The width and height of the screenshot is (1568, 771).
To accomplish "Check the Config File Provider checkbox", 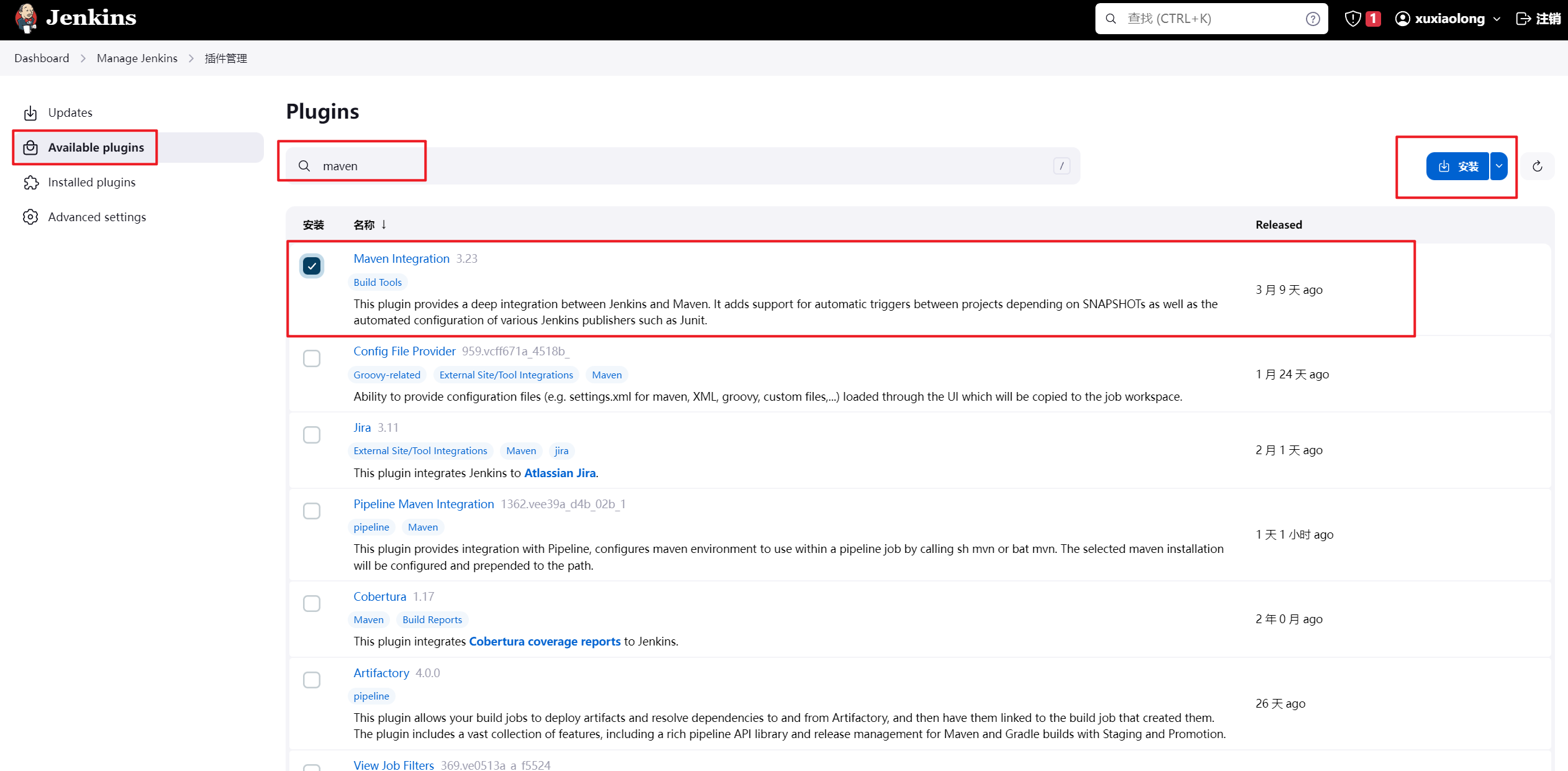I will 312,358.
